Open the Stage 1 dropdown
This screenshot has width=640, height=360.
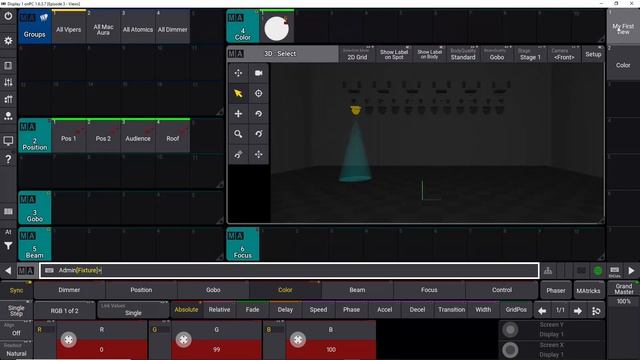pyautogui.click(x=530, y=54)
